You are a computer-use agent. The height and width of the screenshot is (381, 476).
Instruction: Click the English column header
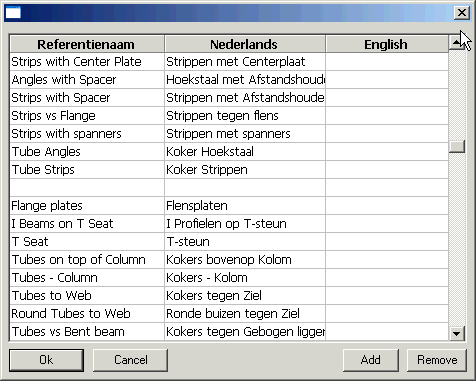[x=387, y=44]
